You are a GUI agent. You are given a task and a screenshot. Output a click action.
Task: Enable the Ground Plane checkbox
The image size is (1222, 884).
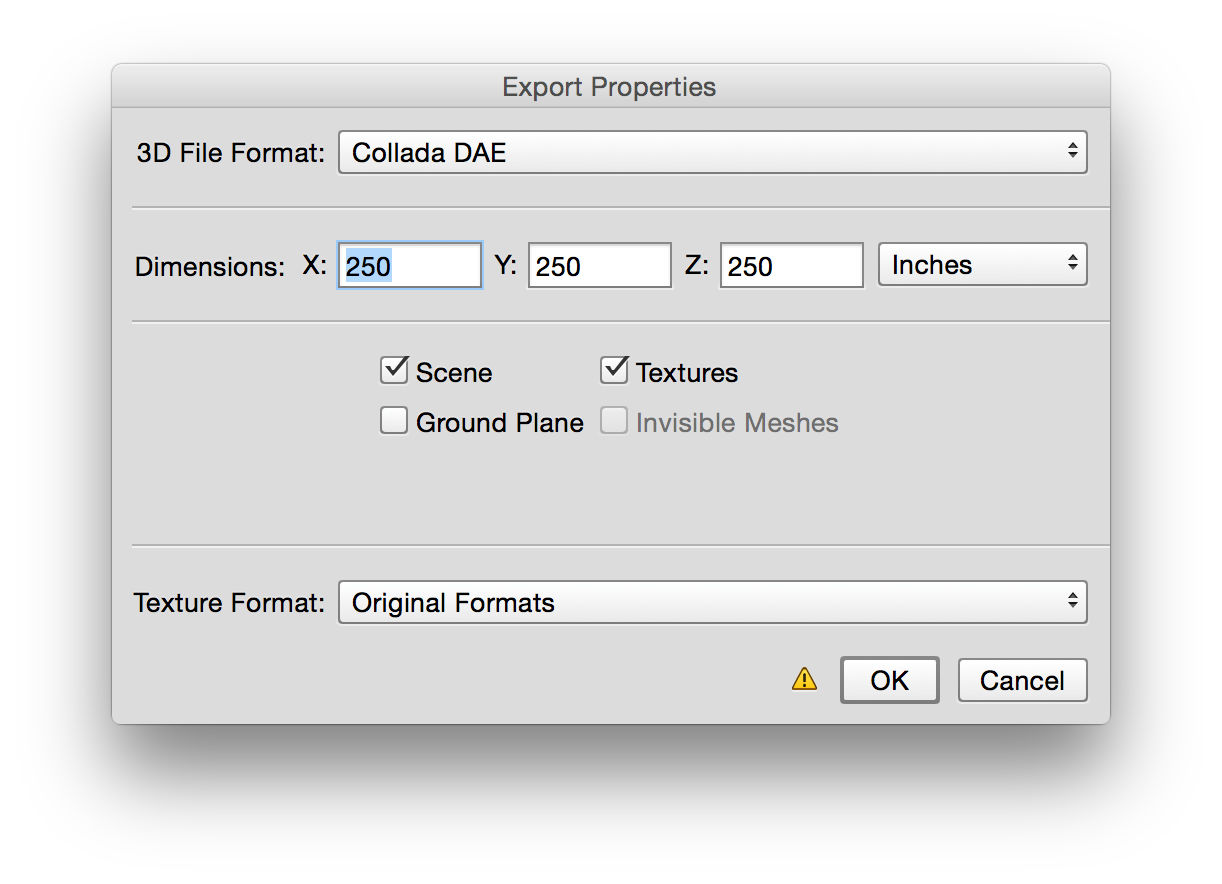tap(394, 421)
